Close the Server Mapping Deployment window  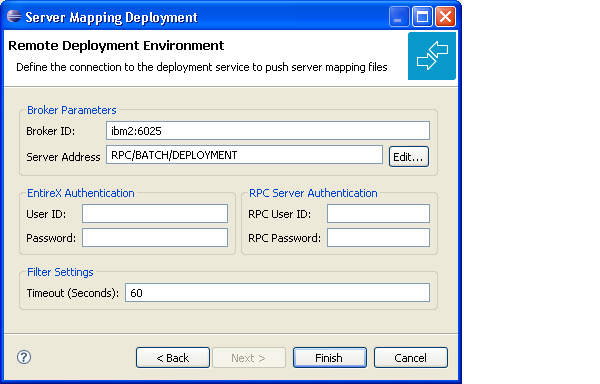tap(445, 16)
